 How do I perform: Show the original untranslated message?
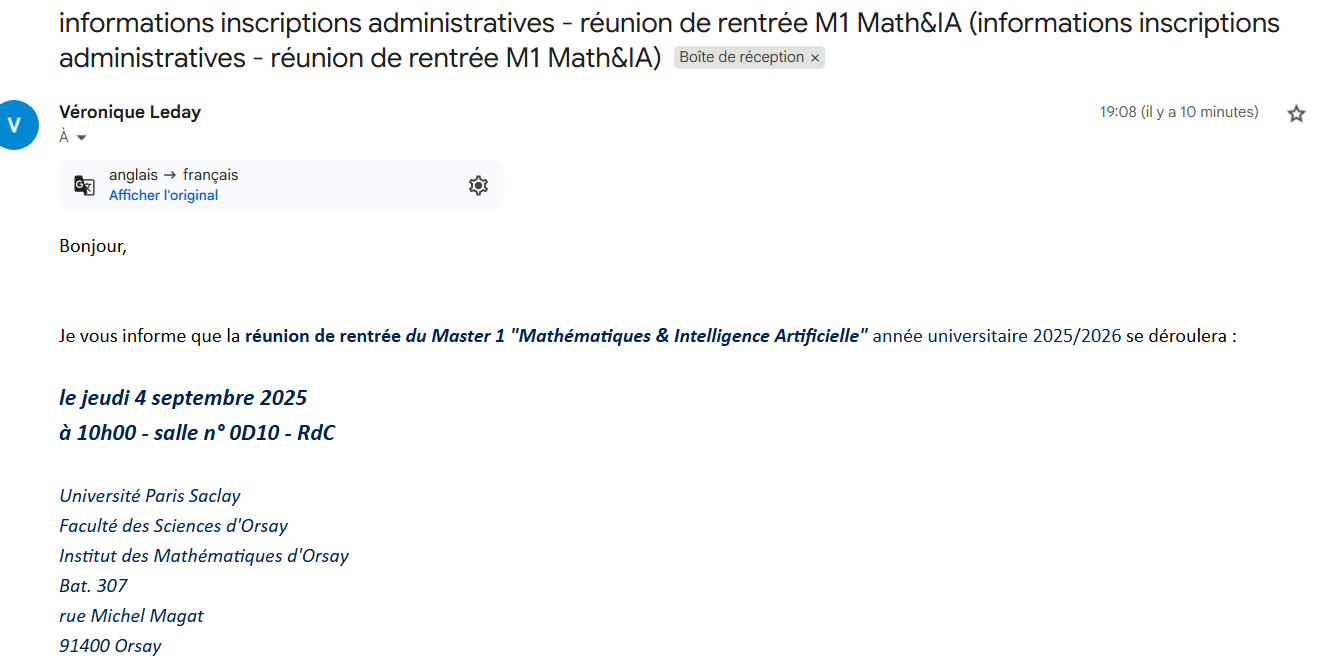163,195
